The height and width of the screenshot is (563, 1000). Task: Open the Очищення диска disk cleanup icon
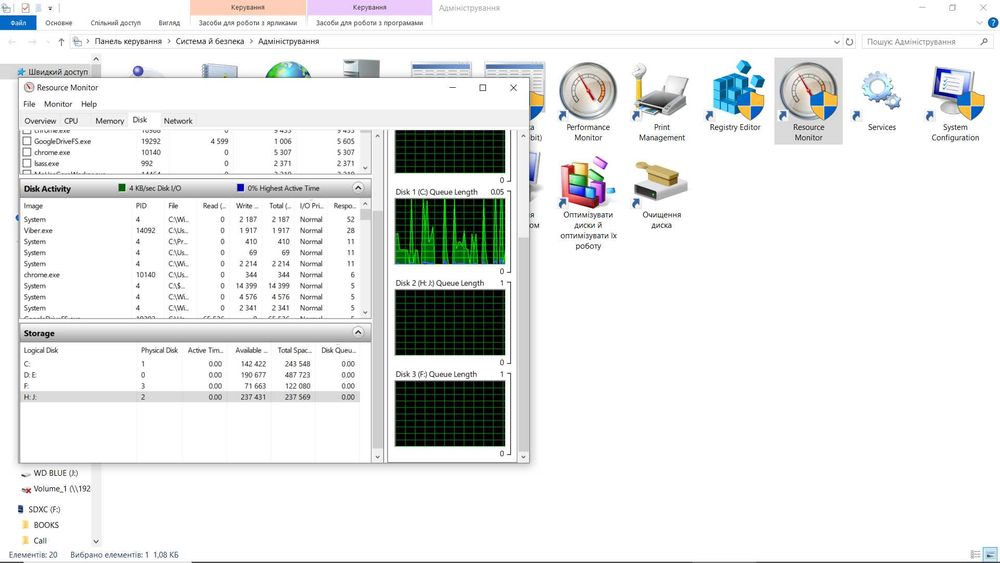(661, 194)
